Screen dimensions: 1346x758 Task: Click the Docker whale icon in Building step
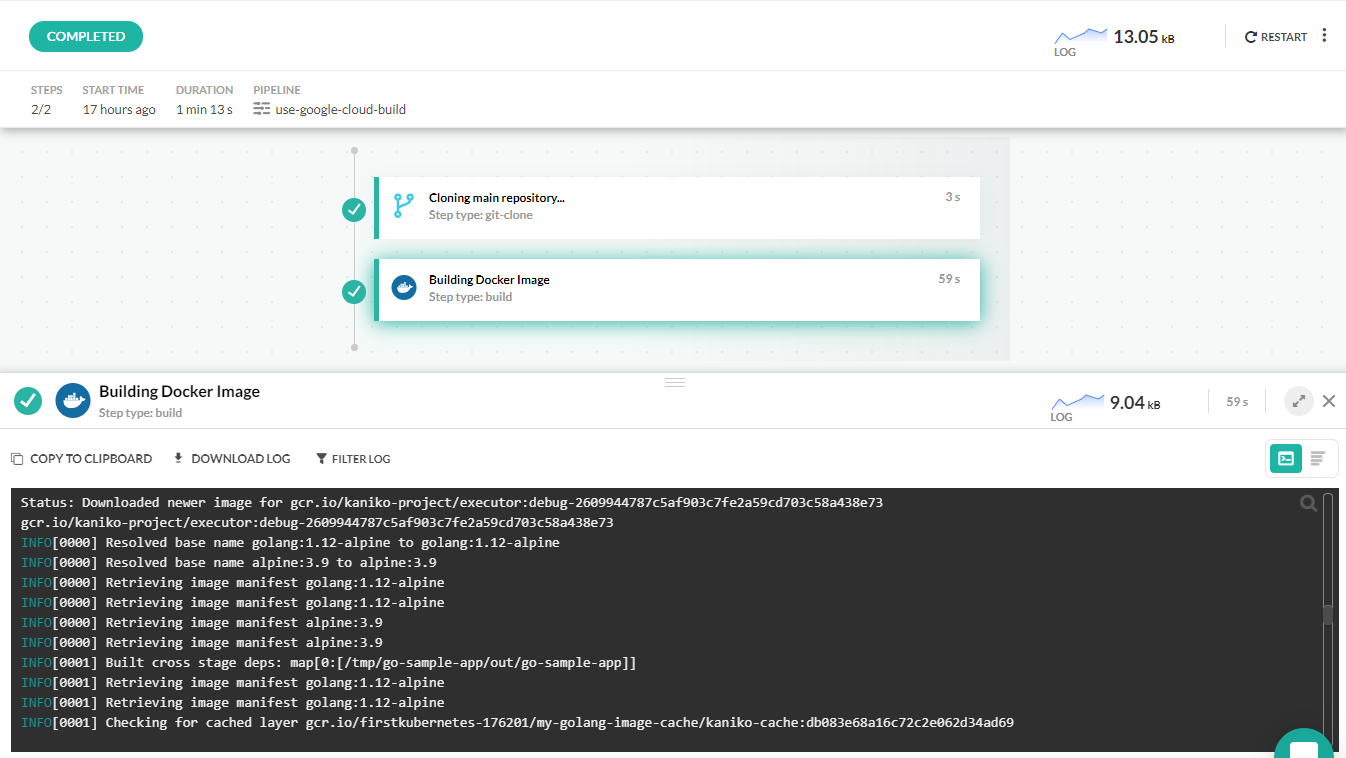tap(404, 288)
